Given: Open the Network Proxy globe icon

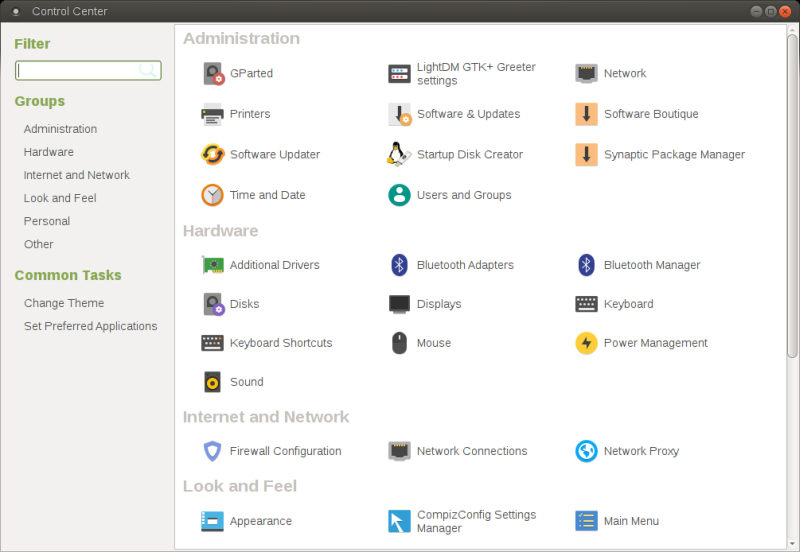Looking at the screenshot, I should pyautogui.click(x=587, y=451).
